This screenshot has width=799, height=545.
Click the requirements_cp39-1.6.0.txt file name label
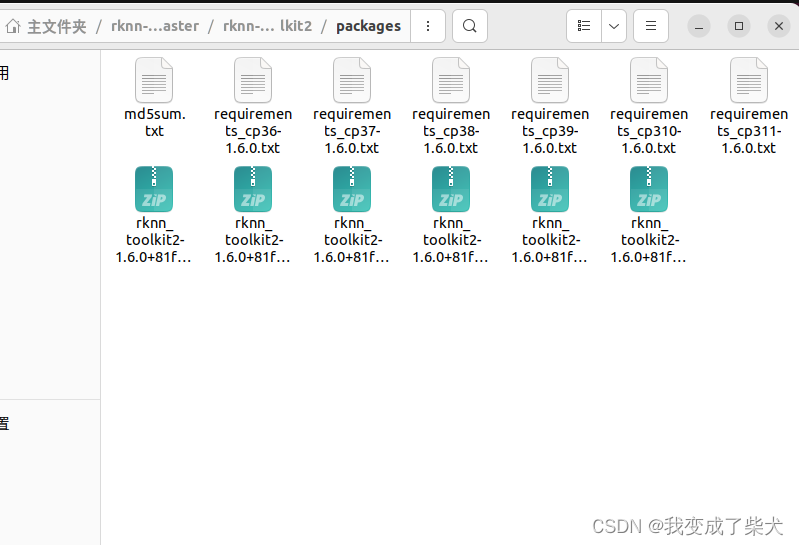550,131
